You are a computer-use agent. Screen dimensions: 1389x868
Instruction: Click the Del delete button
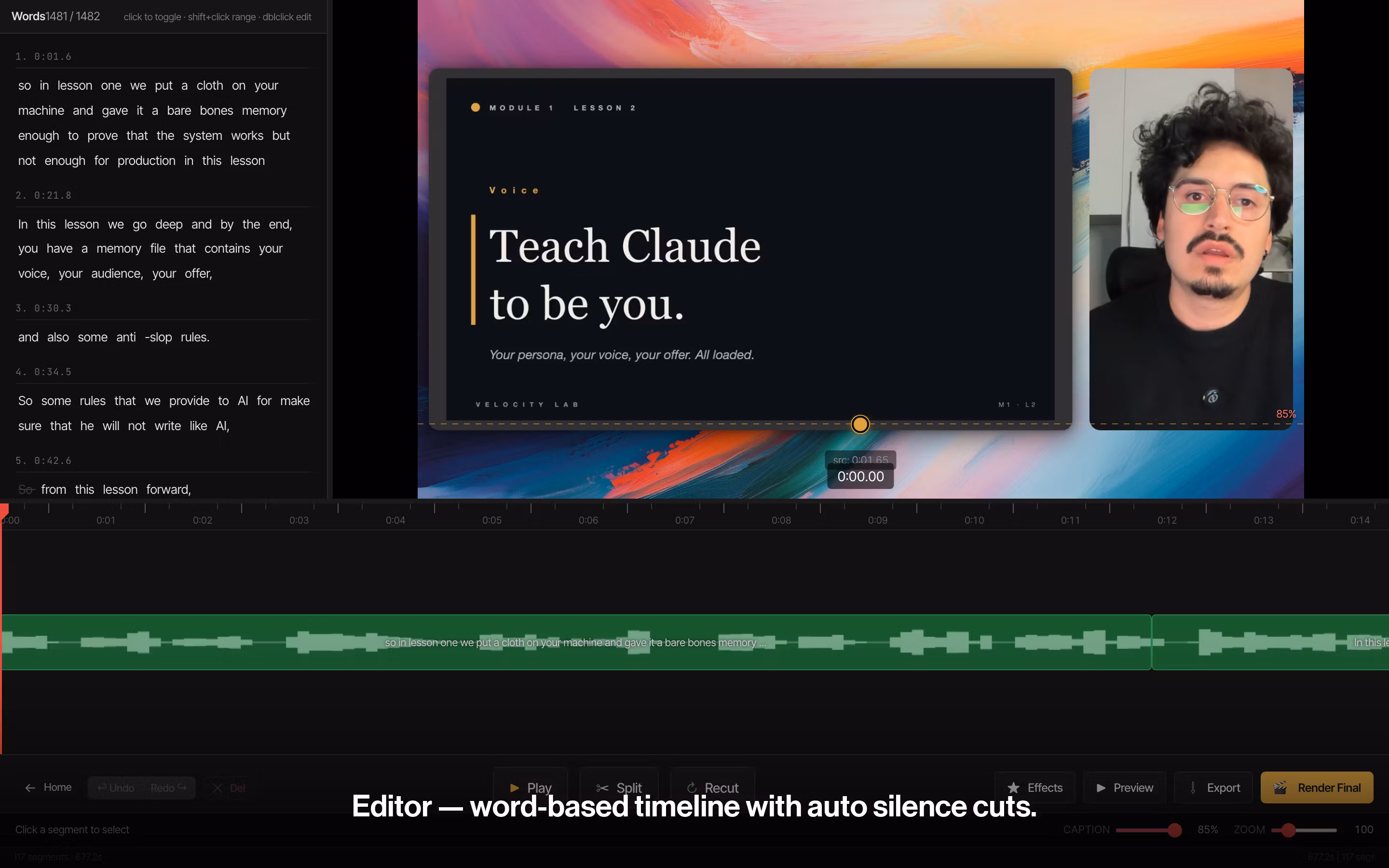pyautogui.click(x=229, y=787)
